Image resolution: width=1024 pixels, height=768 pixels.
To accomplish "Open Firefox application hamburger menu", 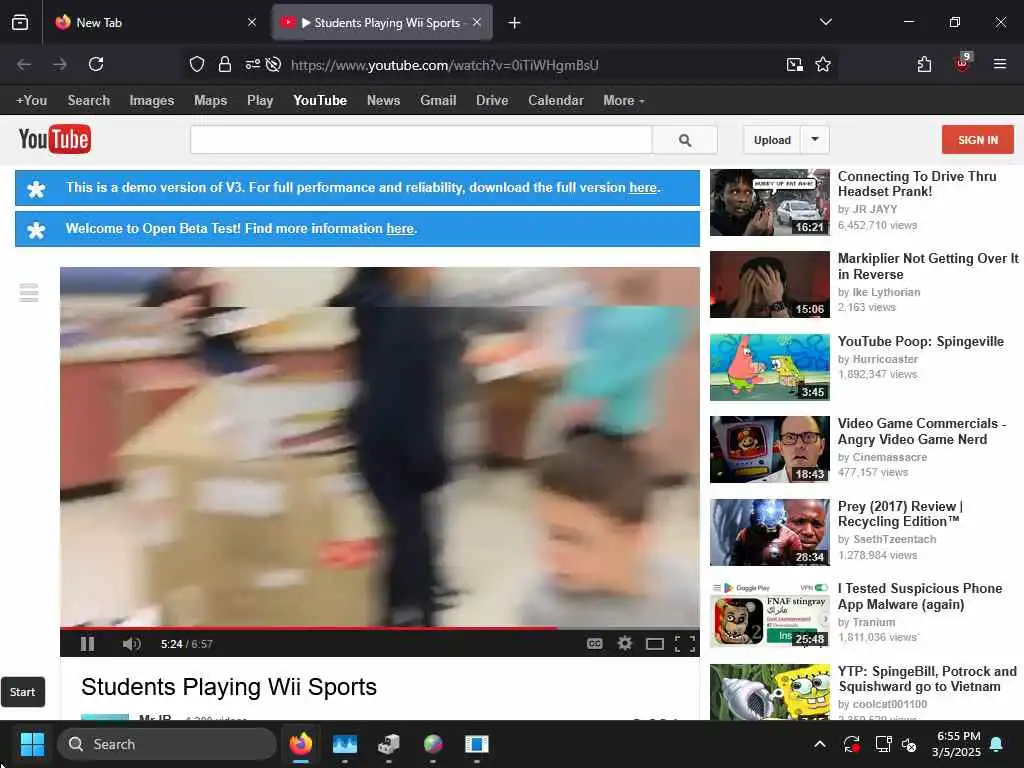I will click(1000, 64).
